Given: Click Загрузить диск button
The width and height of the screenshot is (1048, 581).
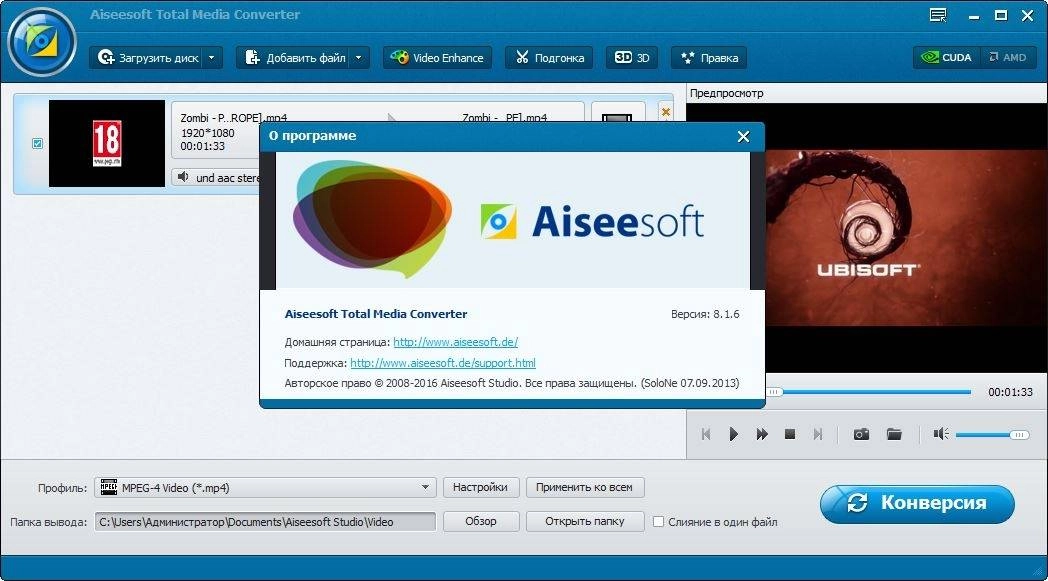Looking at the screenshot, I should (148, 57).
